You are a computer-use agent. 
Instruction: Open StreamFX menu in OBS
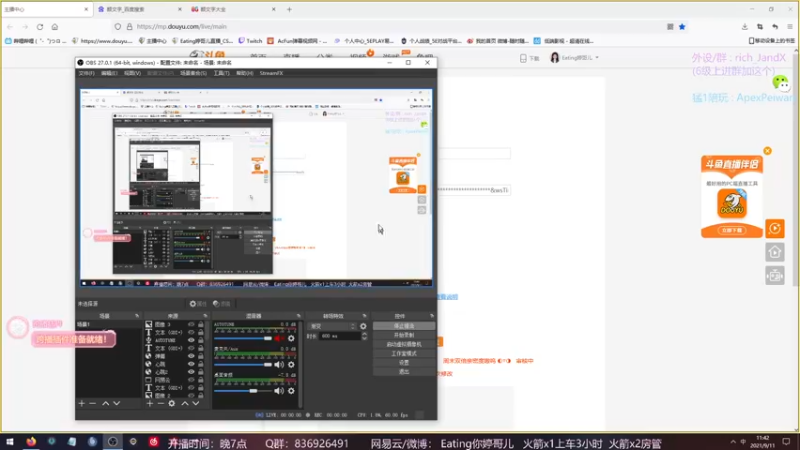pyautogui.click(x=271, y=73)
